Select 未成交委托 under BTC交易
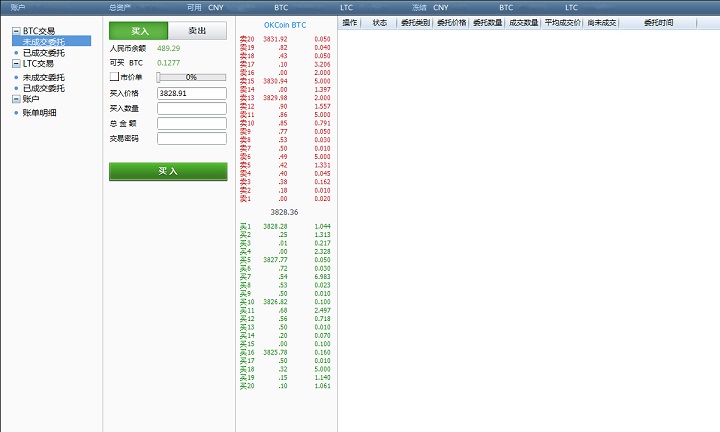 pos(43,42)
